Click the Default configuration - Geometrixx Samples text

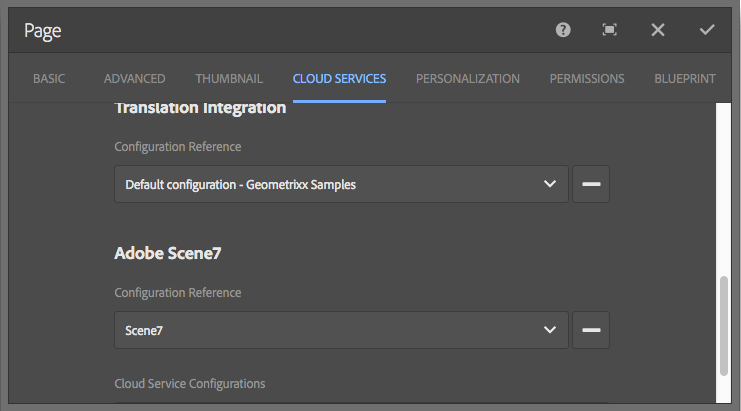pos(240,185)
